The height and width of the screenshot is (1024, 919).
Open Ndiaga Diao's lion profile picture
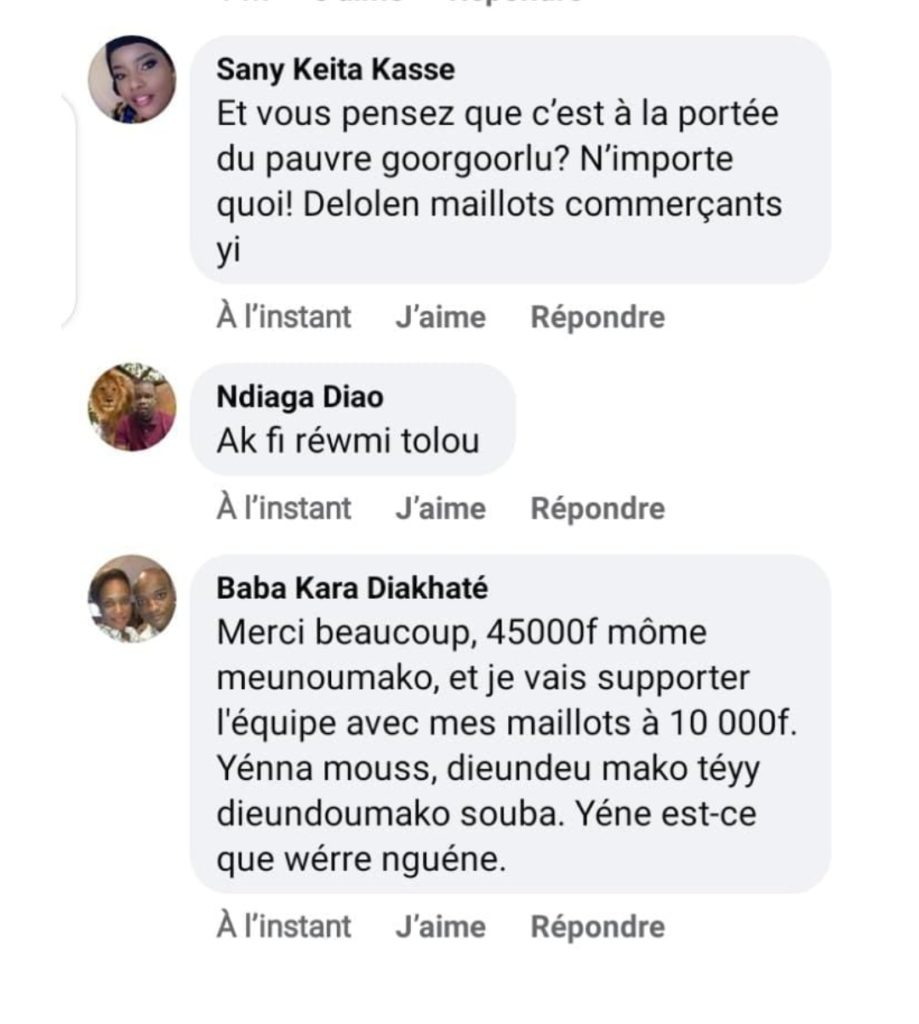[132, 407]
